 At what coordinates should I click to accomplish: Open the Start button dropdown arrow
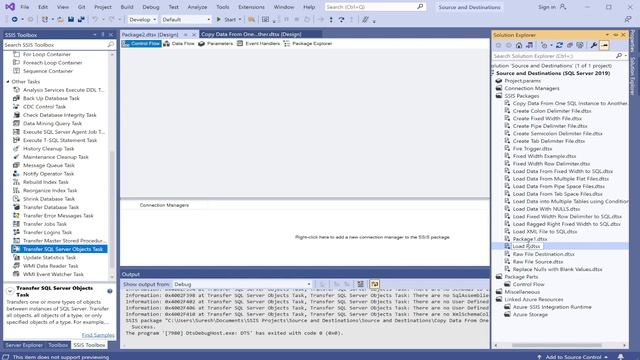tap(240, 19)
